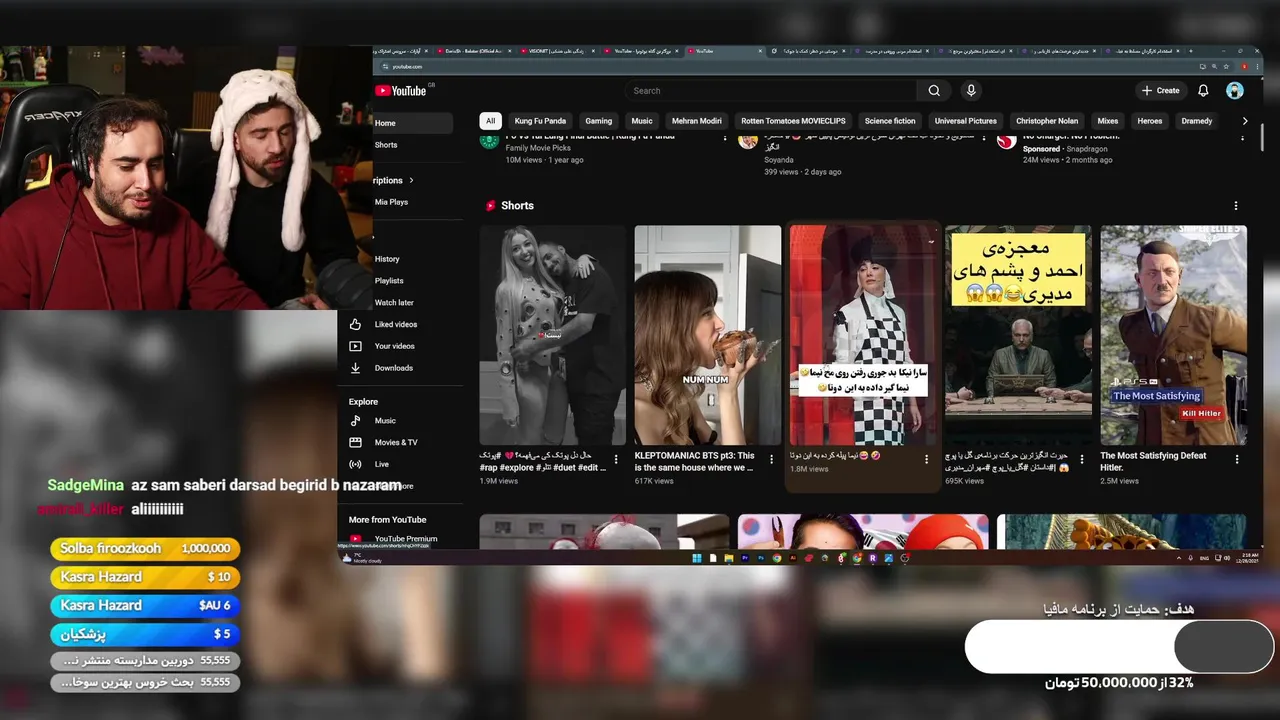
Task: Select the All filter chip
Action: [490, 121]
